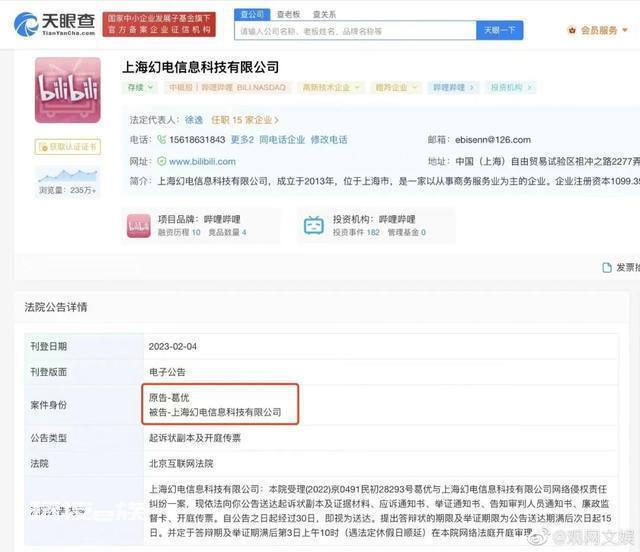
Task: Open the 会员服务 dropdown
Action: click(x=598, y=30)
